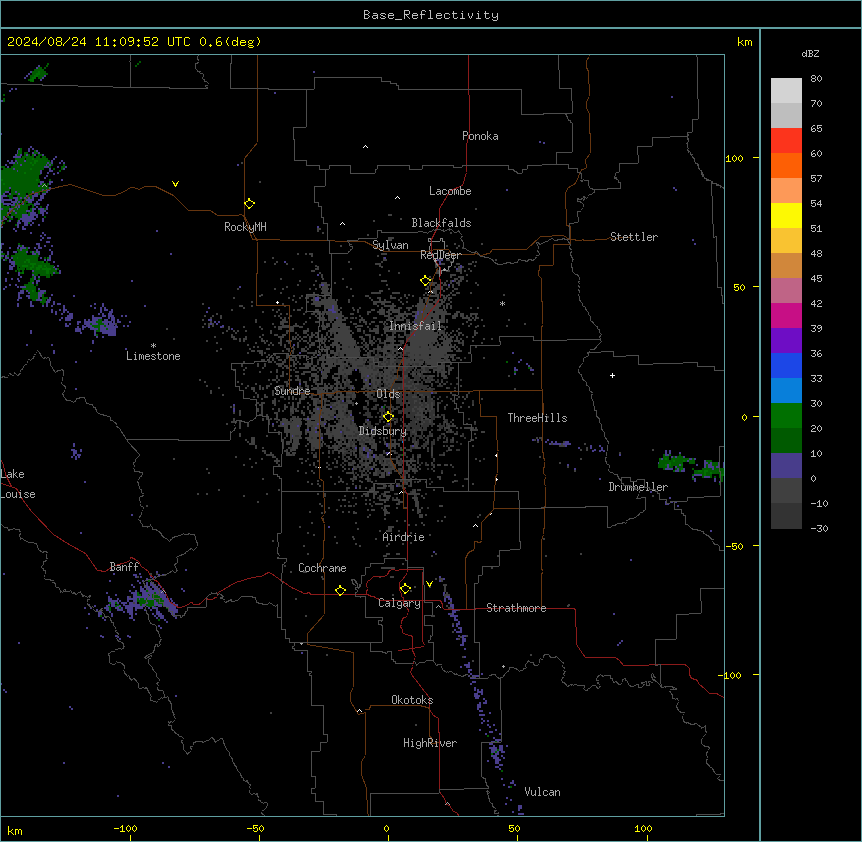
Task: Select the Limestone label
Action: pyautogui.click(x=153, y=356)
